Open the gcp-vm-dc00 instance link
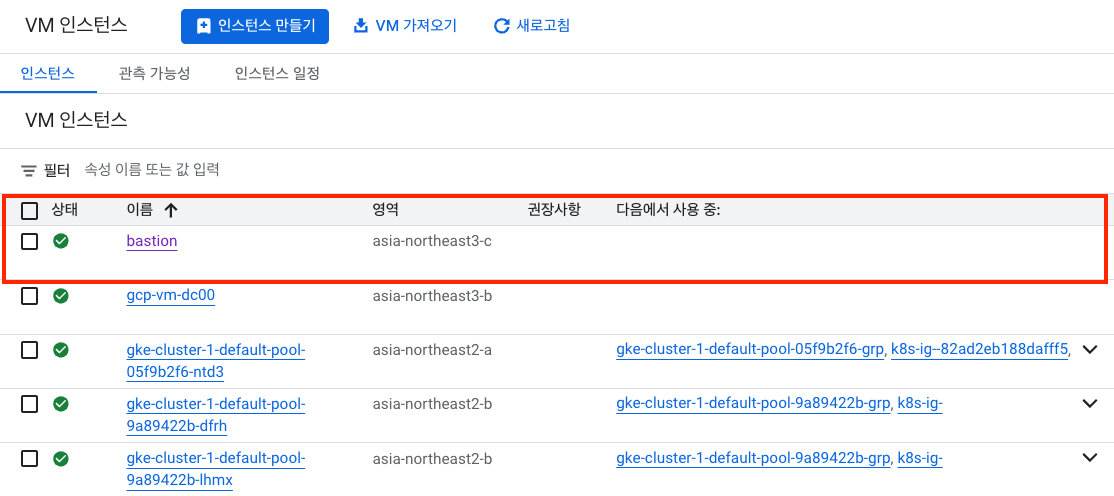Viewport: 1114px width, 496px height. (171, 296)
